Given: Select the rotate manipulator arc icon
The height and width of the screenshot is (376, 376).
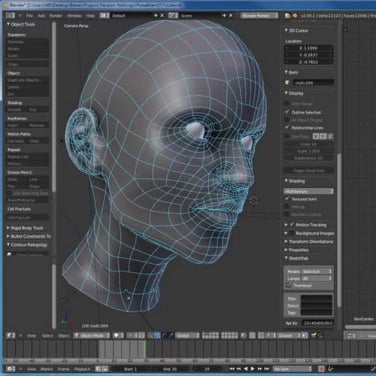Looking at the screenshot, I should click(165, 336).
